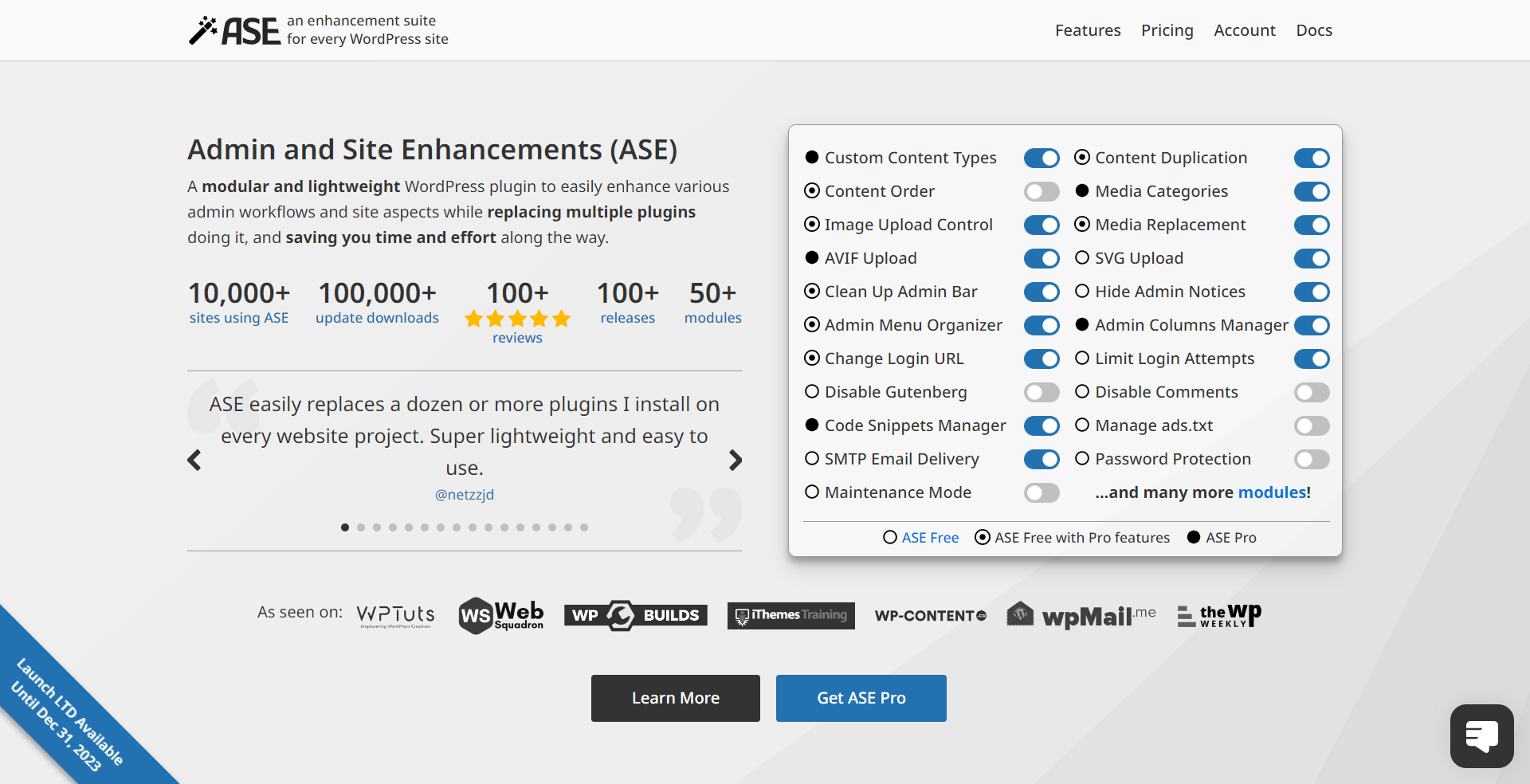Open the chat widget icon
1530x784 pixels.
tap(1481, 735)
